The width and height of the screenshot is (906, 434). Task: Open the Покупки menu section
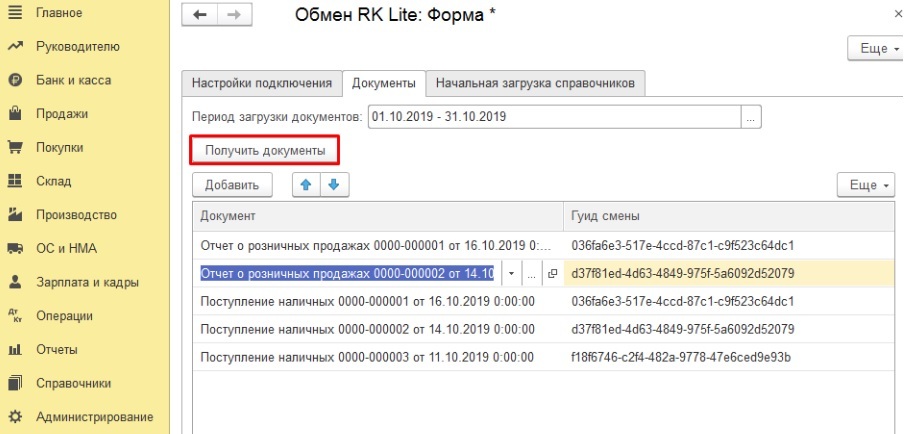[60, 147]
